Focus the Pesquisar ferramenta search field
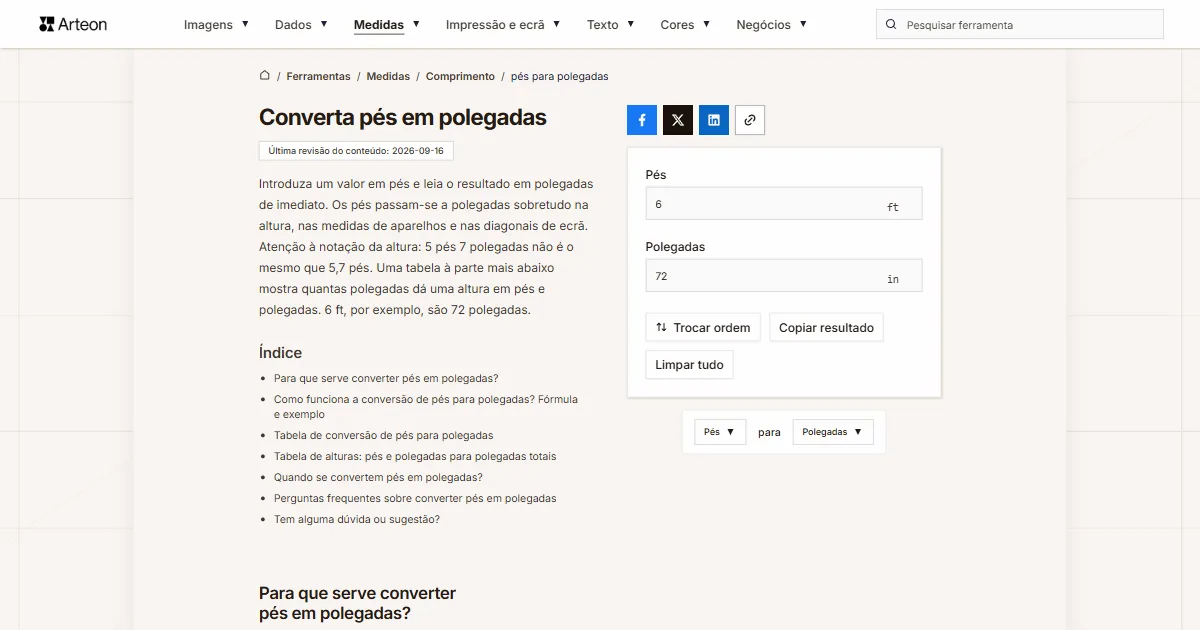 (1020, 24)
